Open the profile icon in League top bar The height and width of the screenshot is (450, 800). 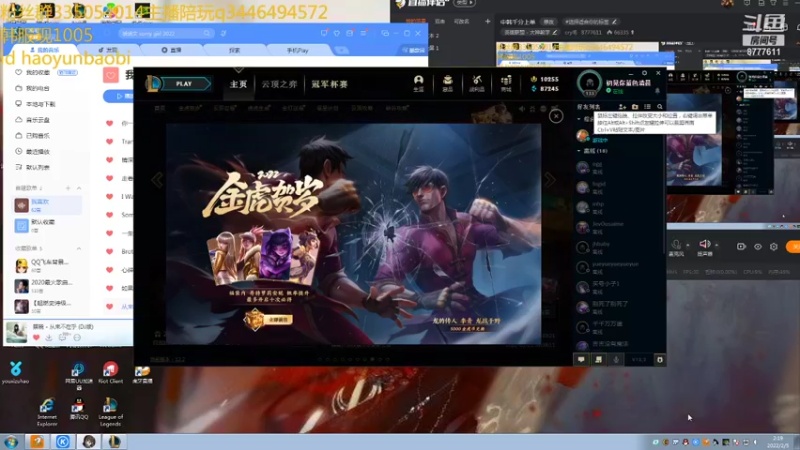pos(418,83)
